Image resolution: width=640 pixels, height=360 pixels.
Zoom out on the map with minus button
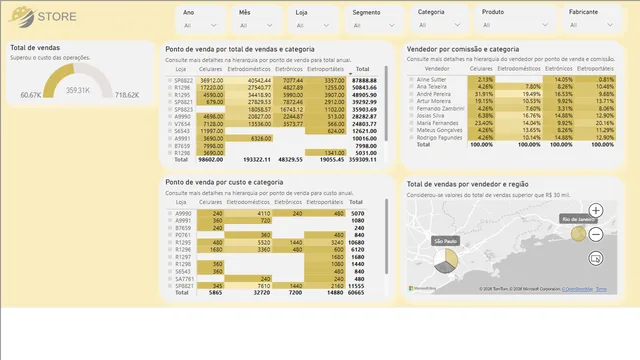coord(596,234)
